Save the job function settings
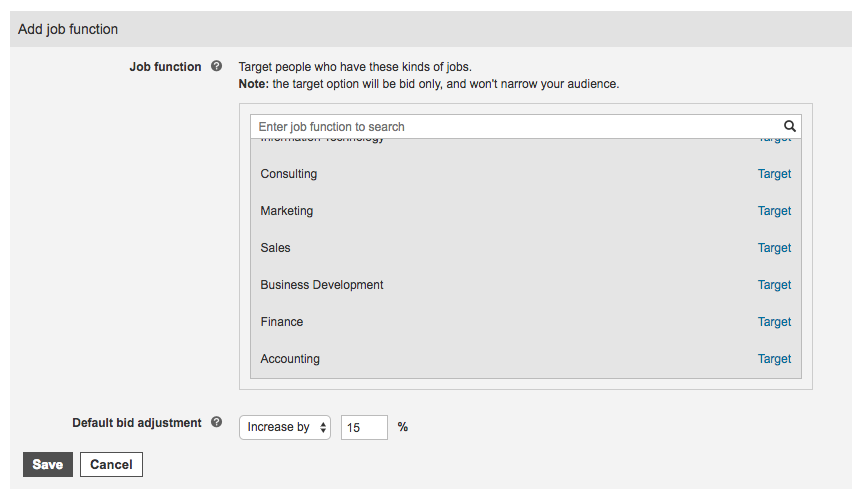 coord(48,464)
